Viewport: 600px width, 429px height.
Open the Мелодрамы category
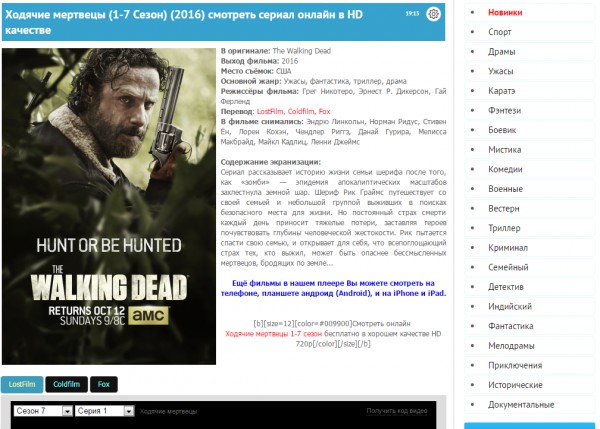pos(511,346)
